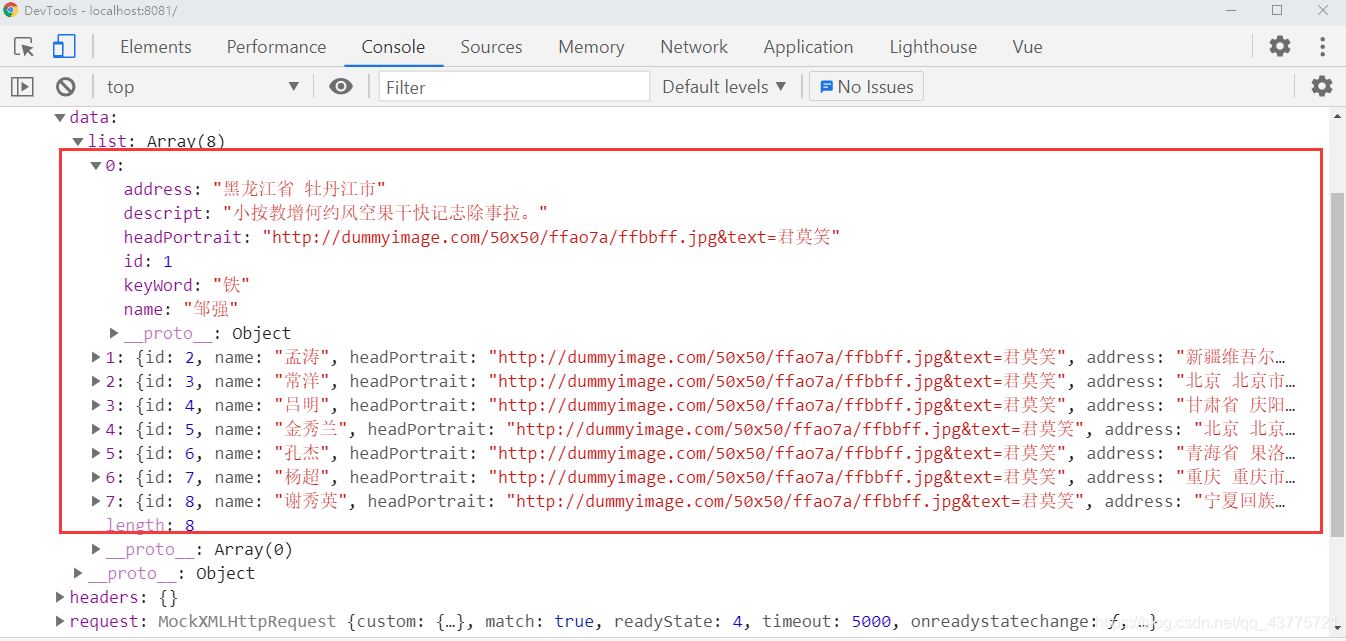This screenshot has height=641, width=1346.
Task: Collapse the data object arrow
Action: 60,118
